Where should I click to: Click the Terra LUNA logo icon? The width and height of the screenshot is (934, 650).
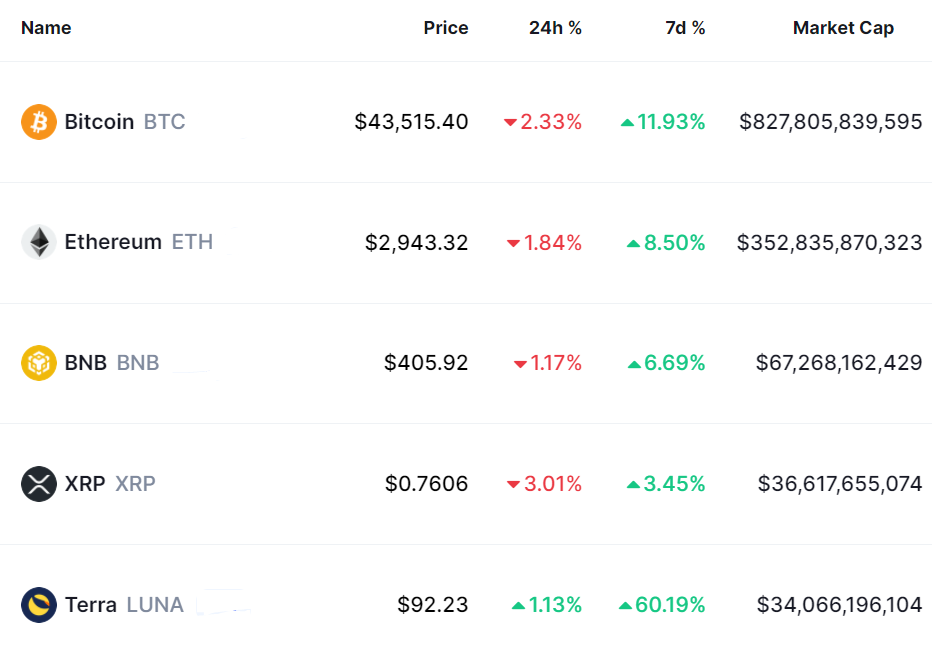(39, 605)
